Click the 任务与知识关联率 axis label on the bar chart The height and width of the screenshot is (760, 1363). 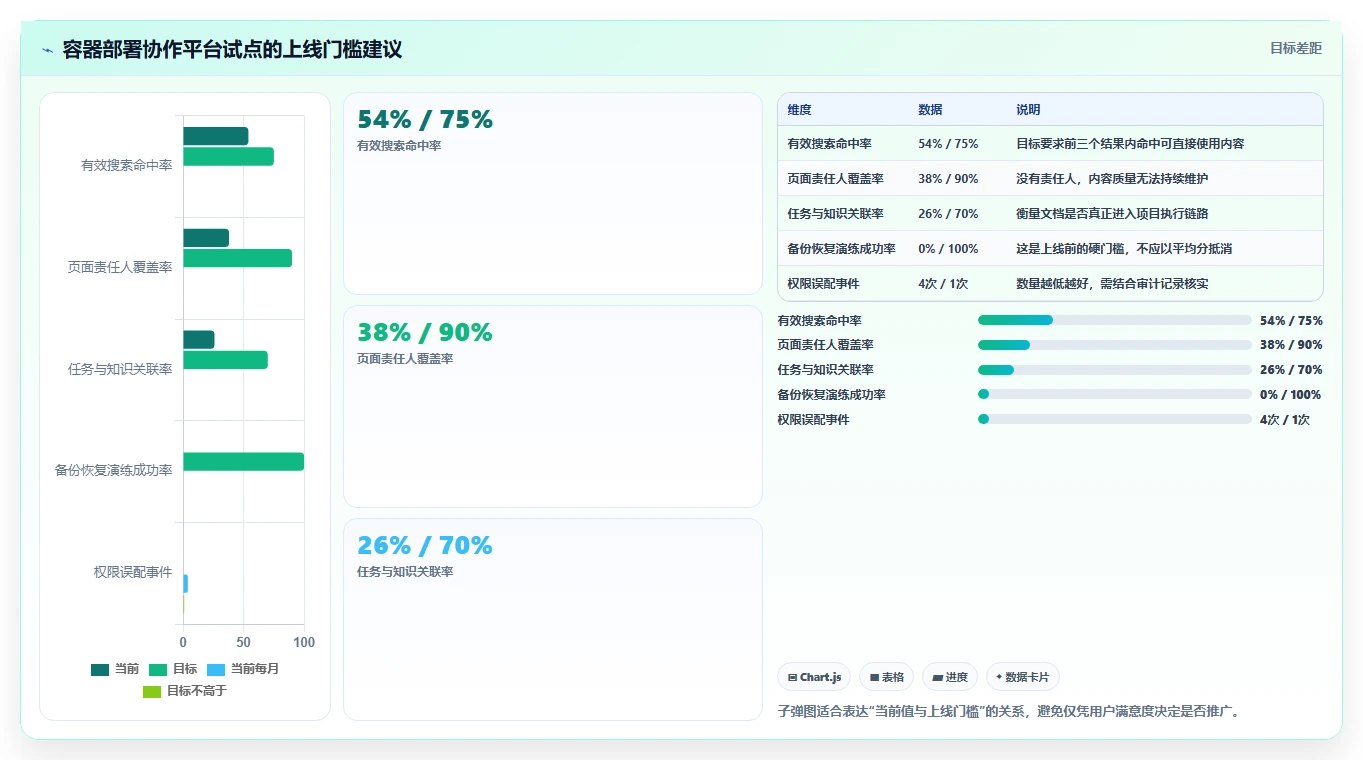[x=120, y=369]
